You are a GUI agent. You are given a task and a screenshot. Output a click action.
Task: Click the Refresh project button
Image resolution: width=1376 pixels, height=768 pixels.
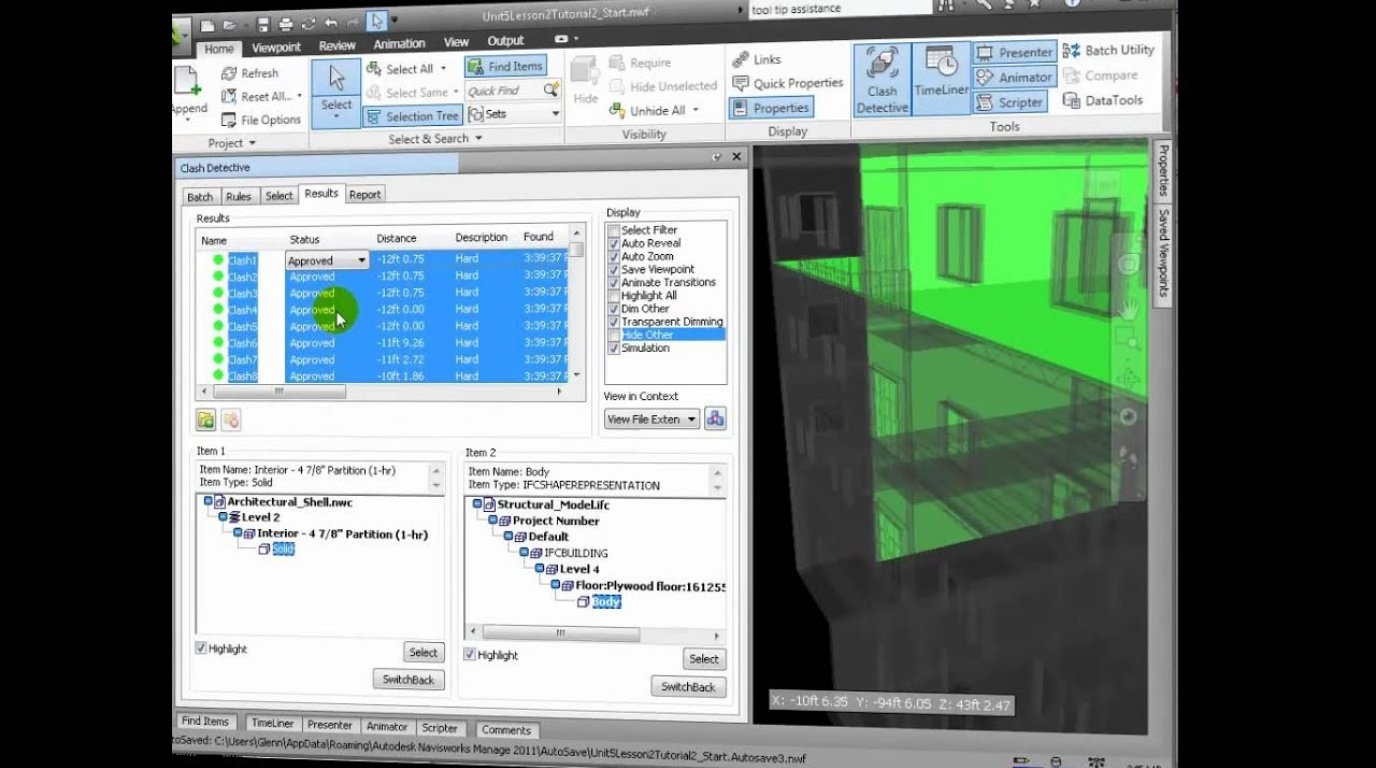(249, 73)
